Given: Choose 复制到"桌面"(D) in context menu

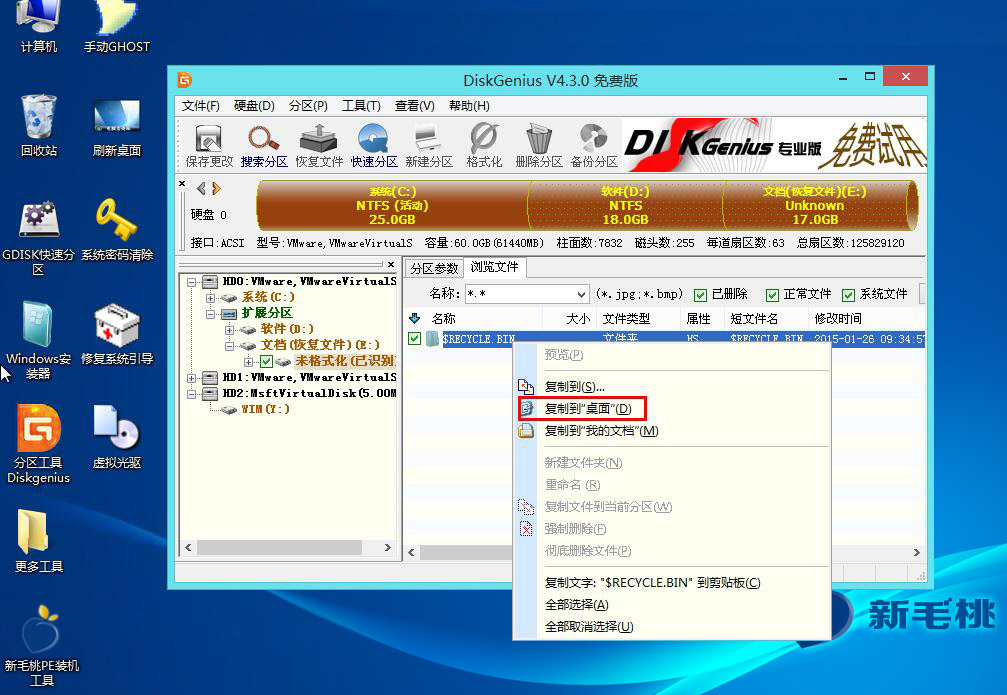Looking at the screenshot, I should [x=672, y=409].
